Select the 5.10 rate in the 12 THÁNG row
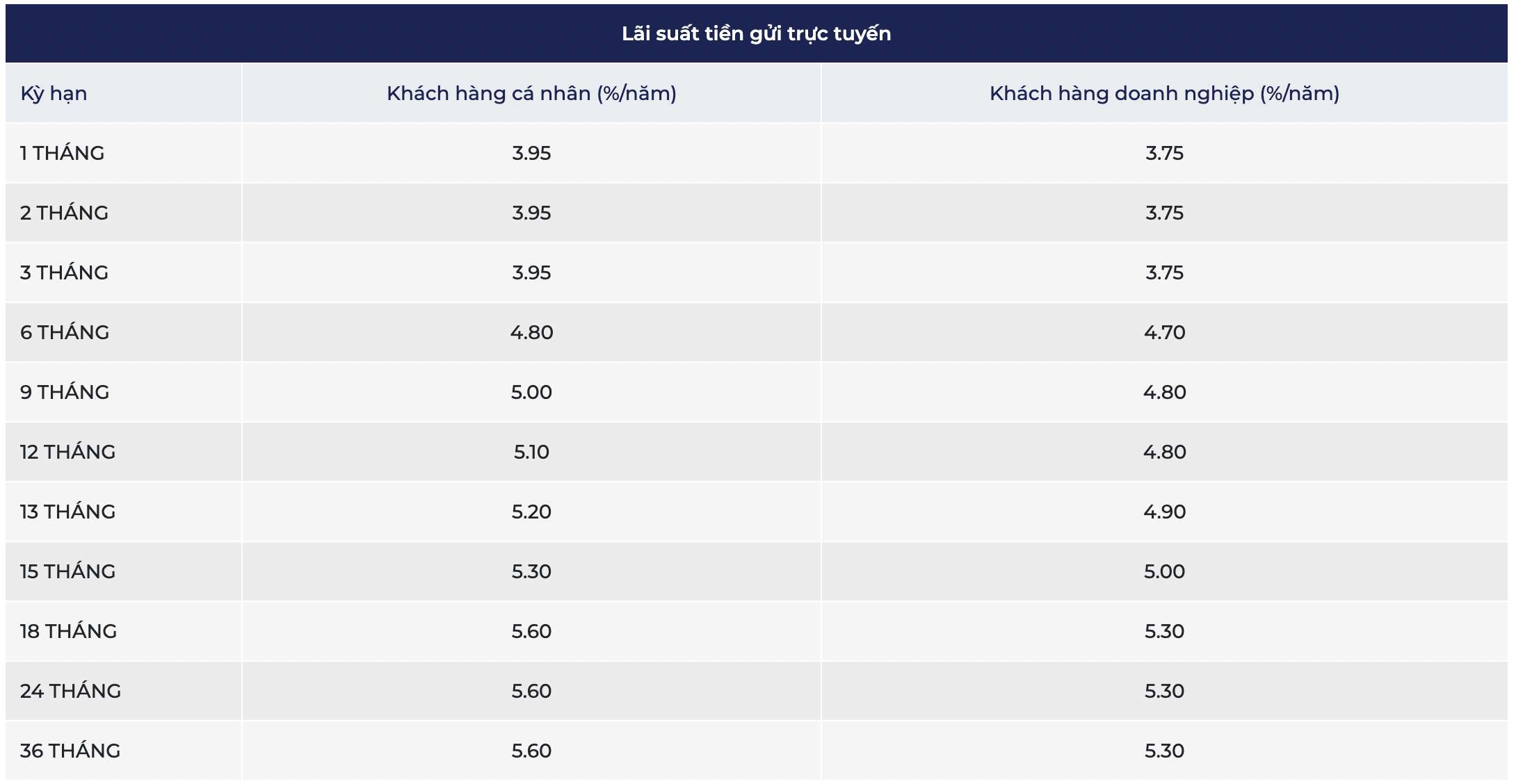The width and height of the screenshot is (1523, 784). pos(531,452)
